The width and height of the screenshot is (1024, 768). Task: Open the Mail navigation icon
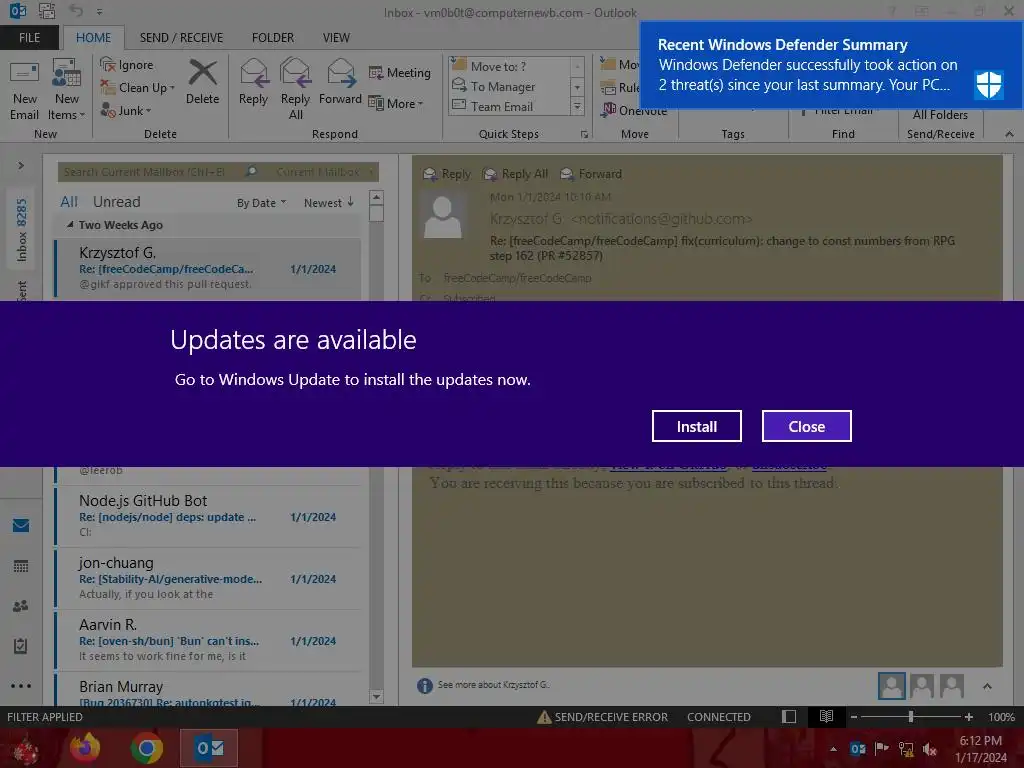point(21,525)
